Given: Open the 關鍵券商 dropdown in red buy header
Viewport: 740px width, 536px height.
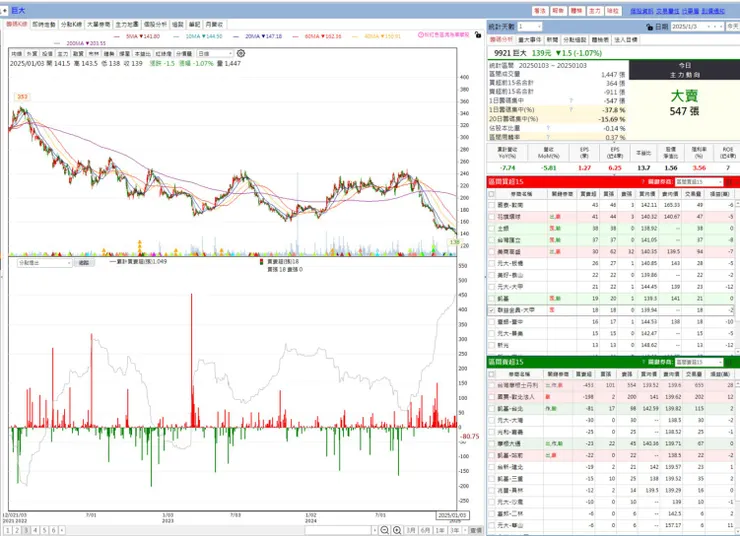Looking at the screenshot, I should pyautogui.click(x=699, y=182).
